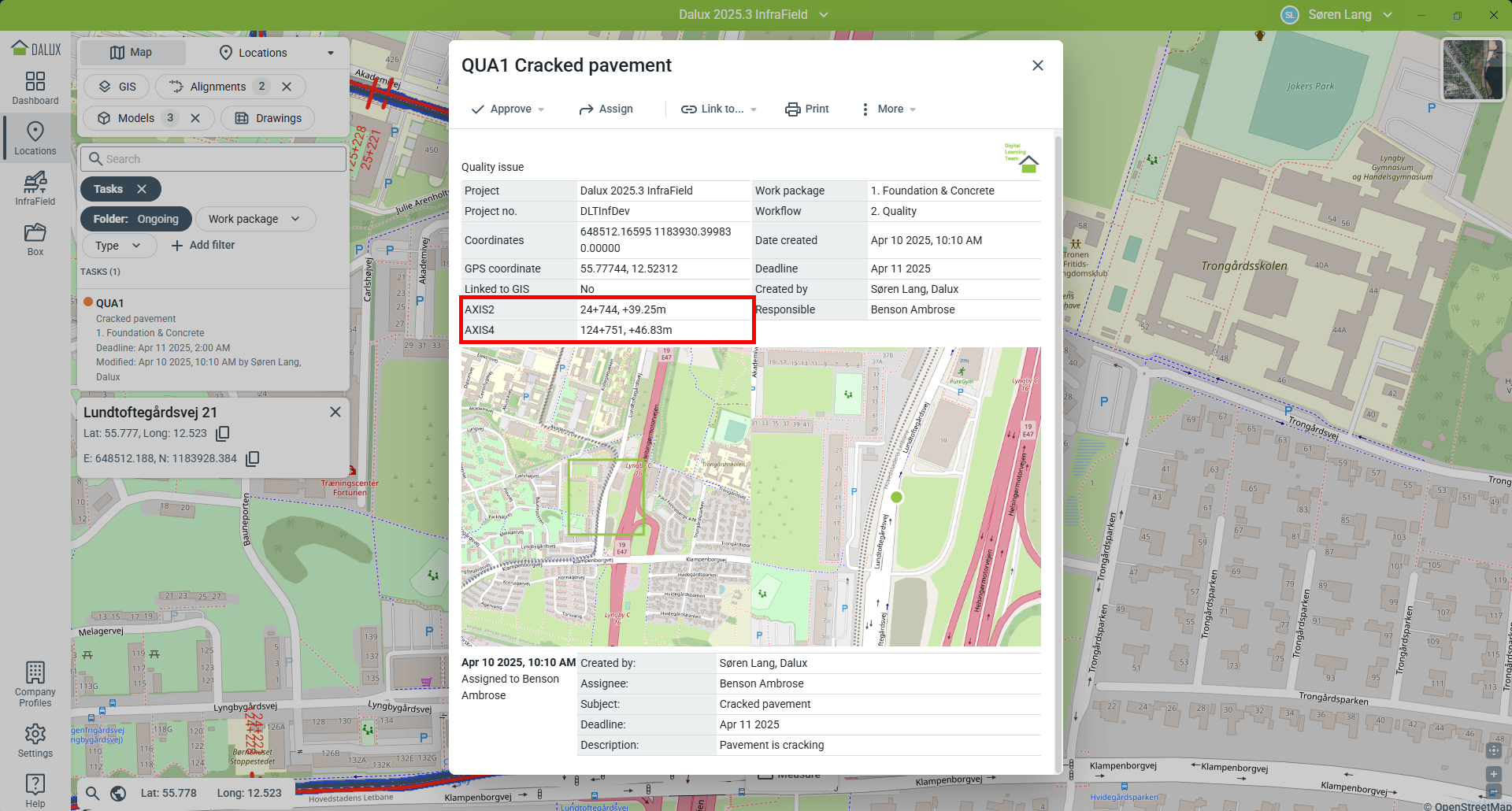Copy the Lat/Long coordinates icon
The width and height of the screenshot is (1512, 811).
[x=223, y=433]
